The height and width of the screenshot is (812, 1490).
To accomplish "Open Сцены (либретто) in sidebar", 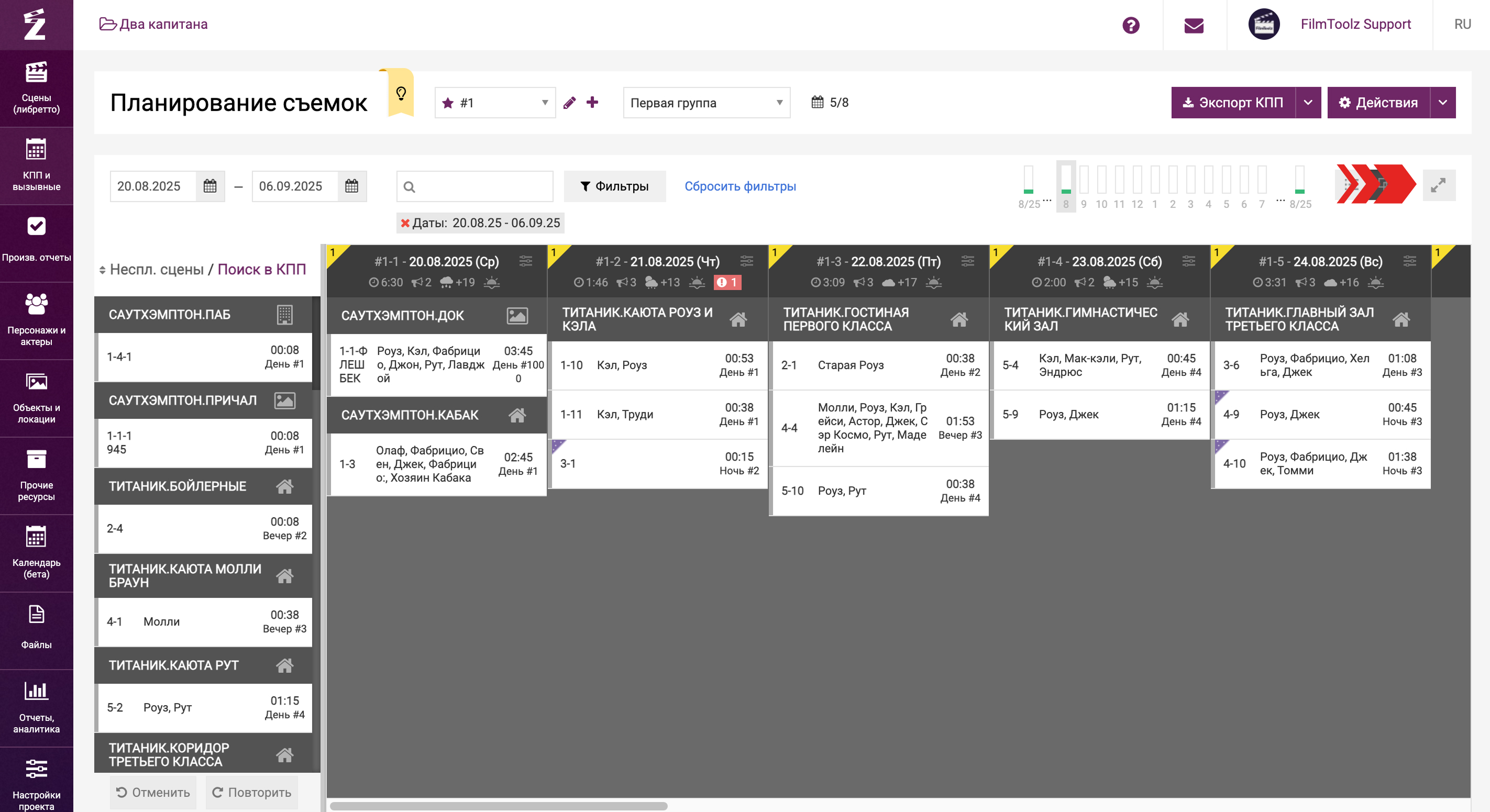I will (37, 88).
